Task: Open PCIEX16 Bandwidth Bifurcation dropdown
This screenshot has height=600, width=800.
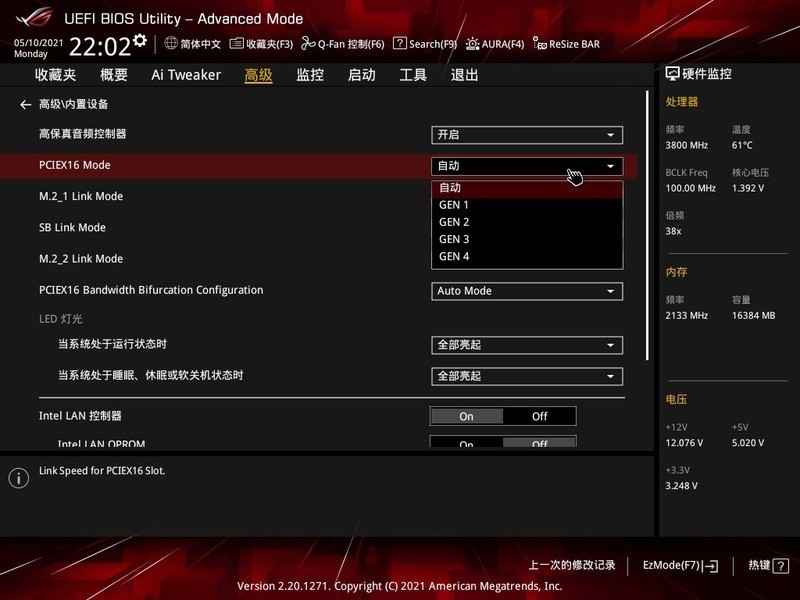Action: (527, 291)
